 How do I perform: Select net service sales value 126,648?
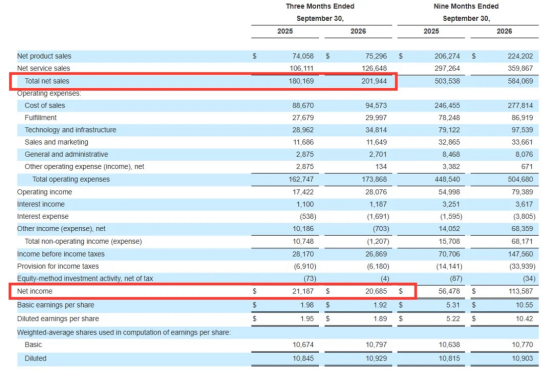click(374, 68)
